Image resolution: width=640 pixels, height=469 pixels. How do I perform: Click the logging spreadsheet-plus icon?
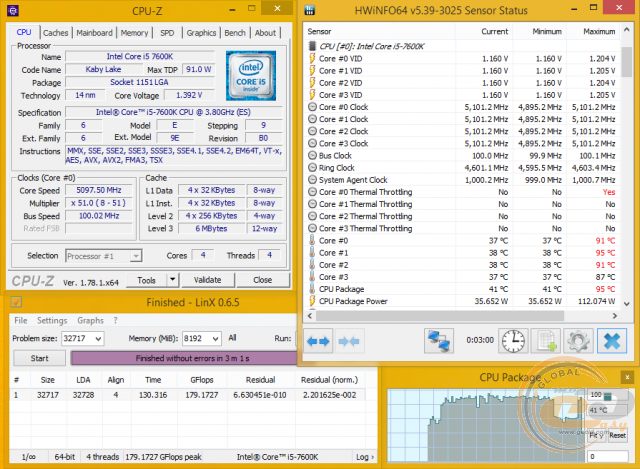click(546, 341)
